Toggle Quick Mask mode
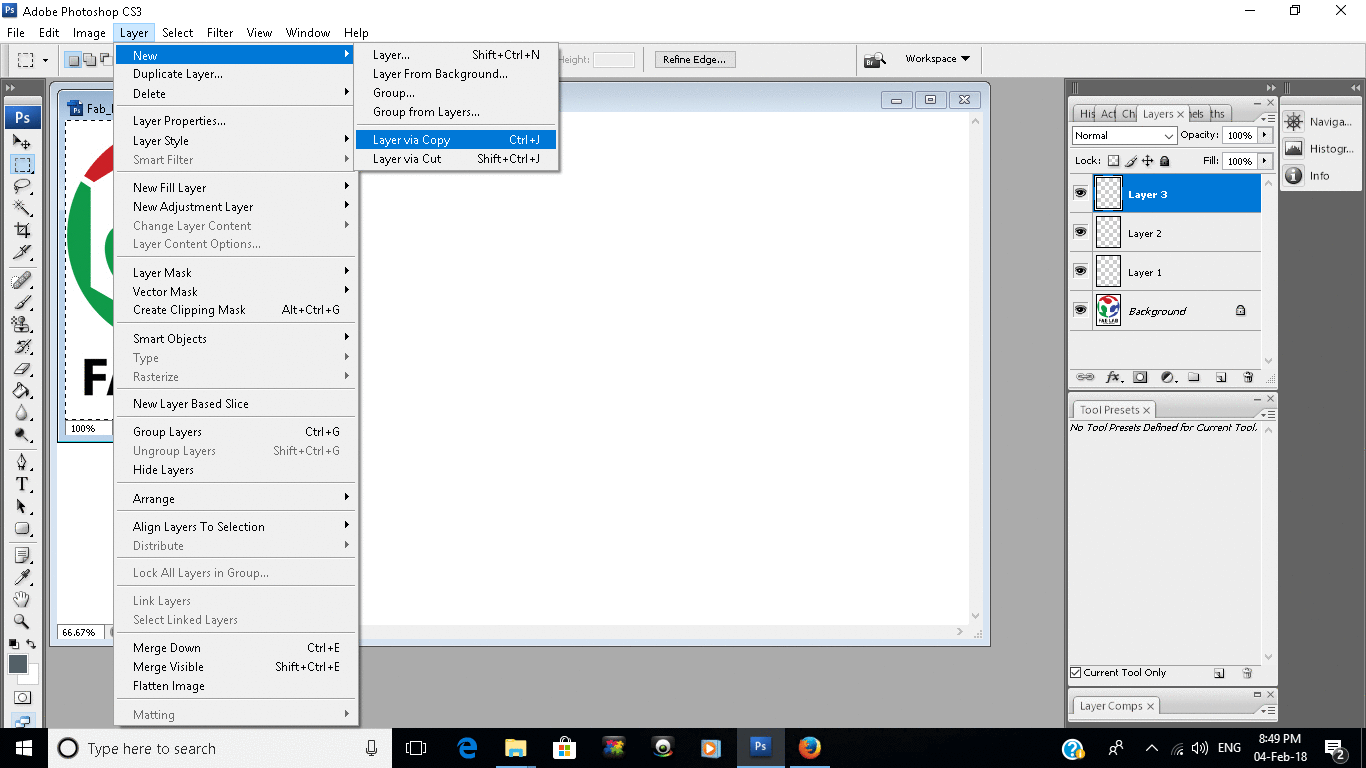This screenshot has height=768, width=1366. pyautogui.click(x=22, y=697)
